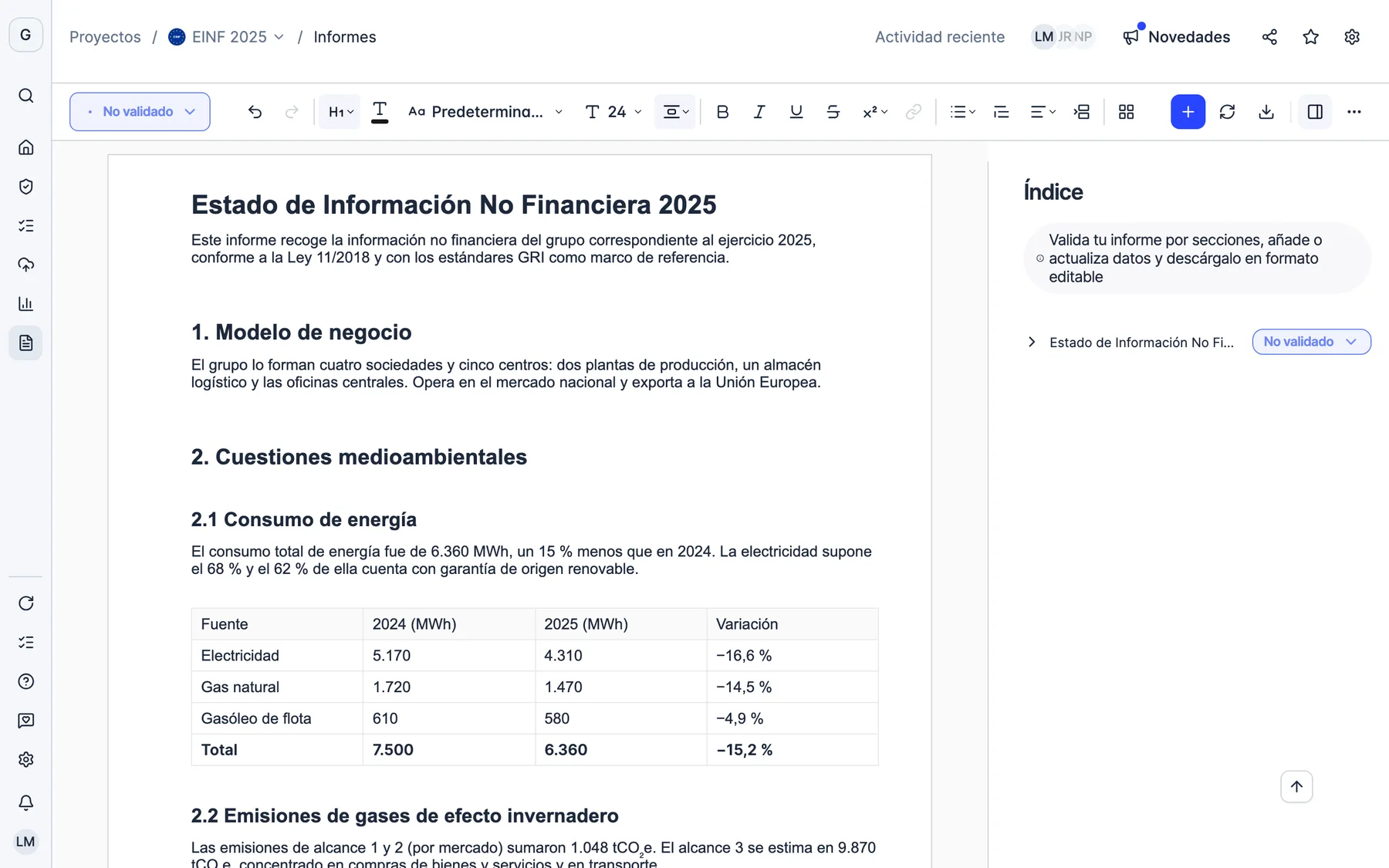Toggle the side panel layout icon
Viewport: 1389px width, 868px height.
click(1315, 112)
